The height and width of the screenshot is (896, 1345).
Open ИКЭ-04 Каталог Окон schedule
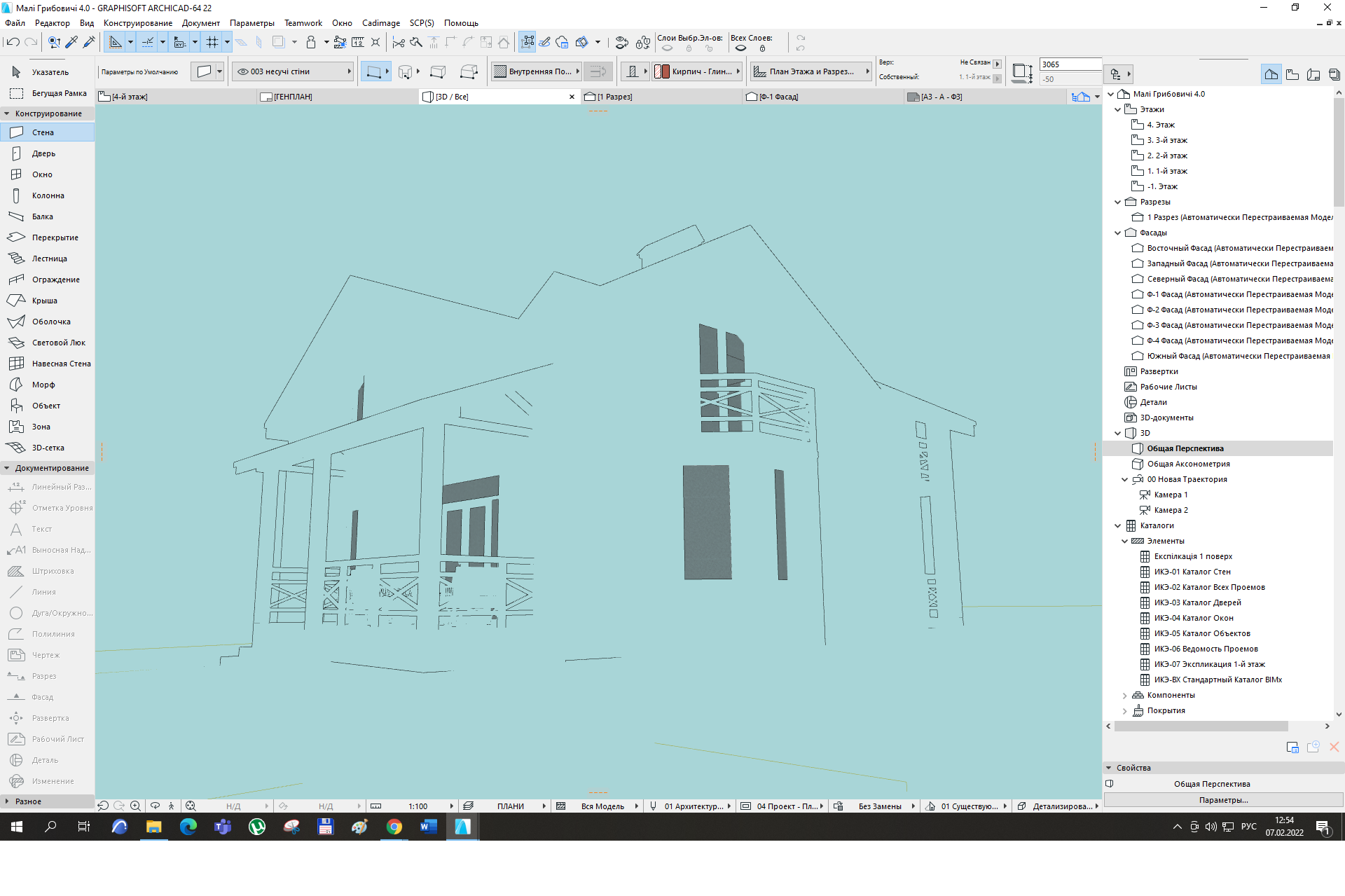(x=1194, y=618)
